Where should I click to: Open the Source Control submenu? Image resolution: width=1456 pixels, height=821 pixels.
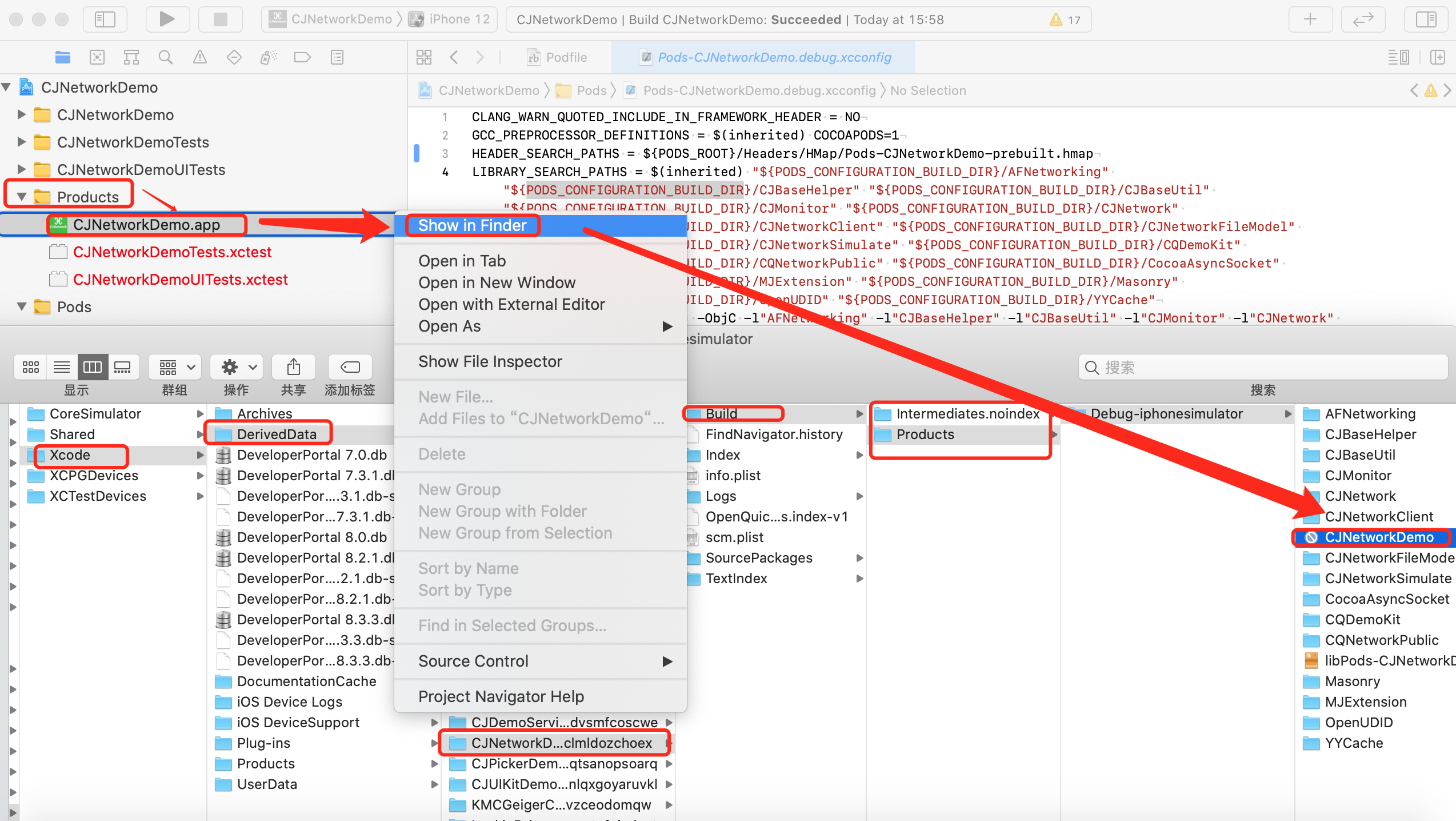point(541,661)
